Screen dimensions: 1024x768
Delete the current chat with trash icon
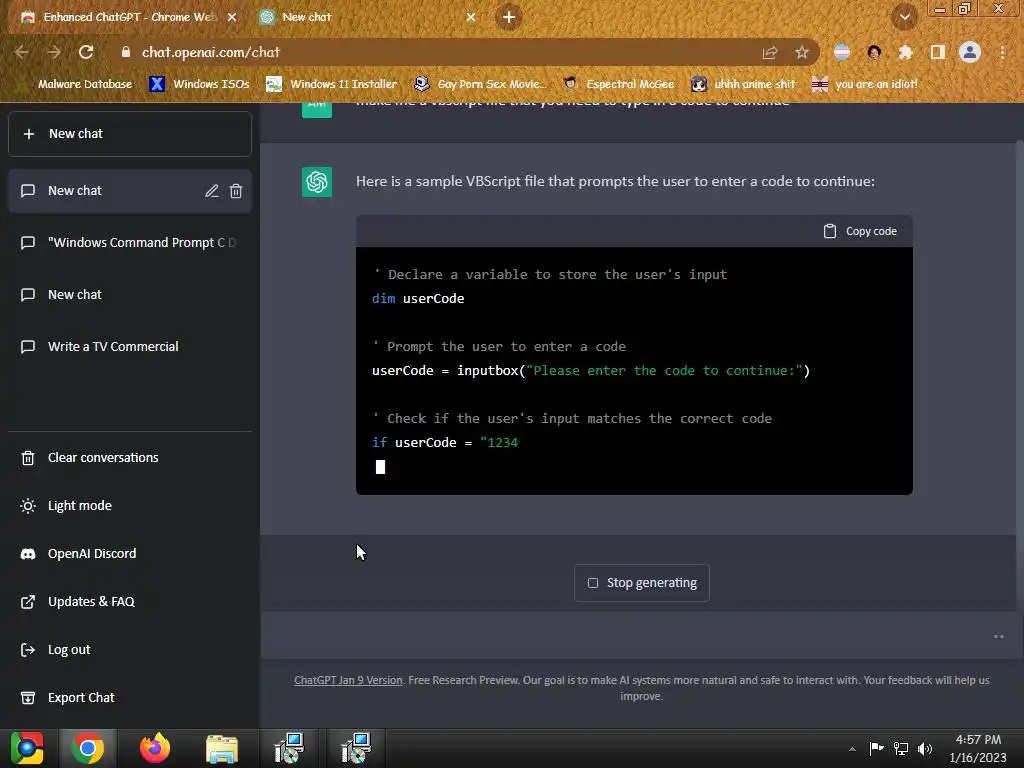[x=236, y=191]
